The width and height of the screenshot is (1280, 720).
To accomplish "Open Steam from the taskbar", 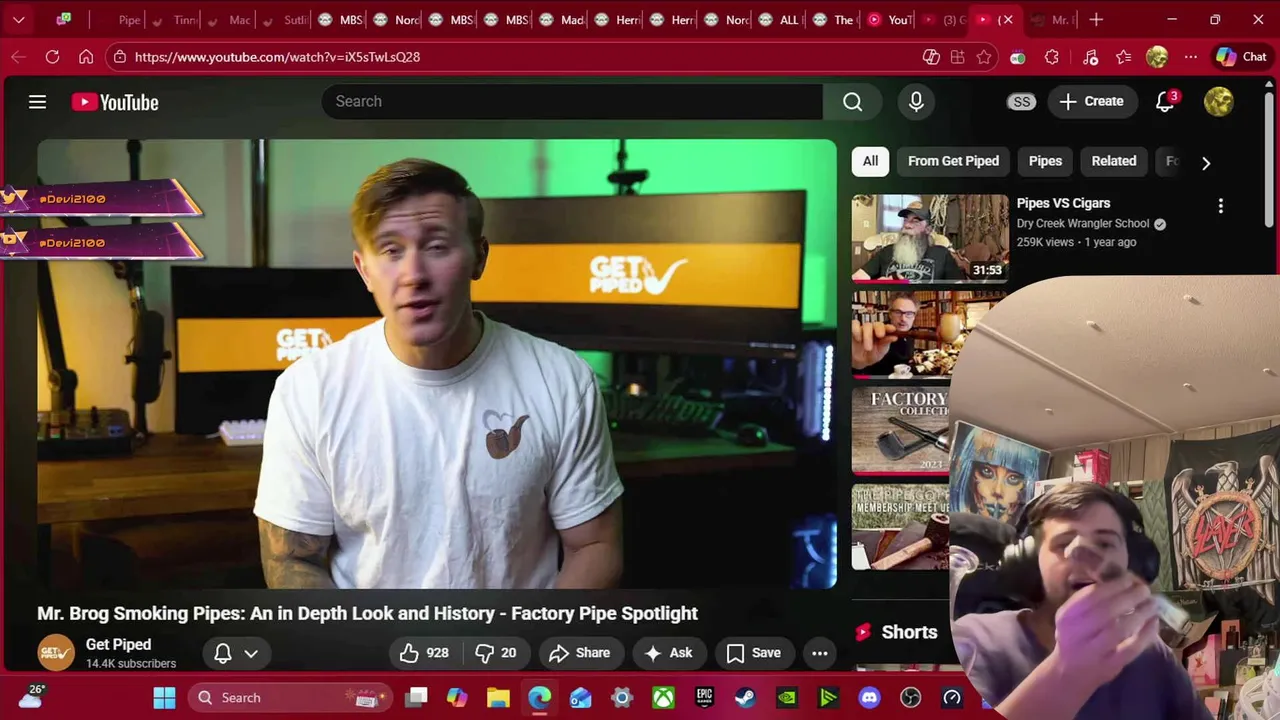I will [x=745, y=697].
